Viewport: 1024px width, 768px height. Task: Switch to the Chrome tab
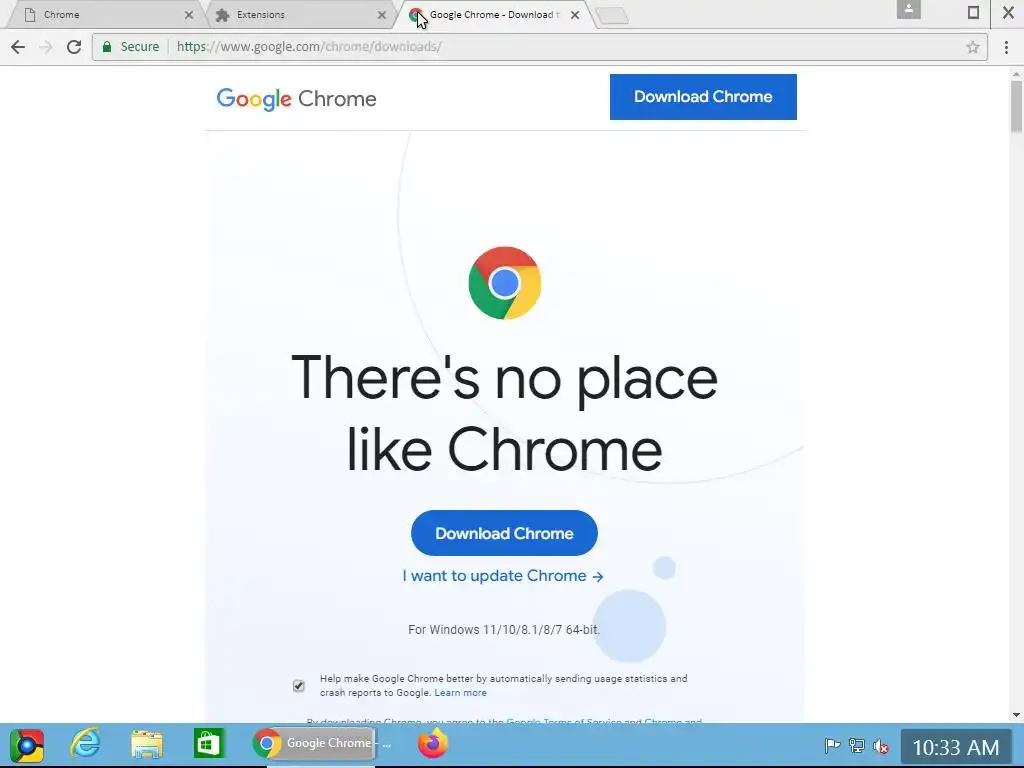pyautogui.click(x=104, y=14)
